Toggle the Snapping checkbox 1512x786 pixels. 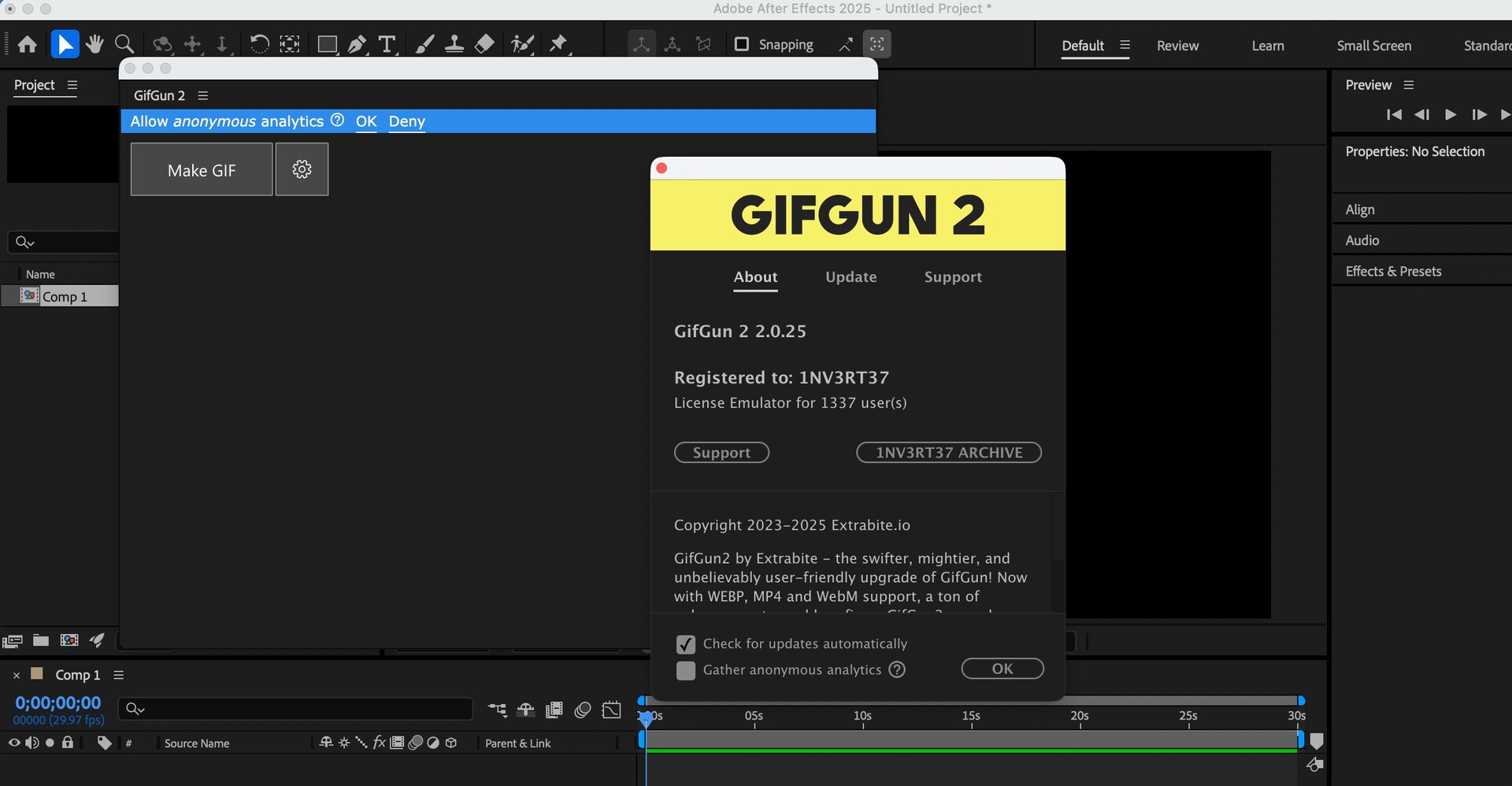click(741, 44)
